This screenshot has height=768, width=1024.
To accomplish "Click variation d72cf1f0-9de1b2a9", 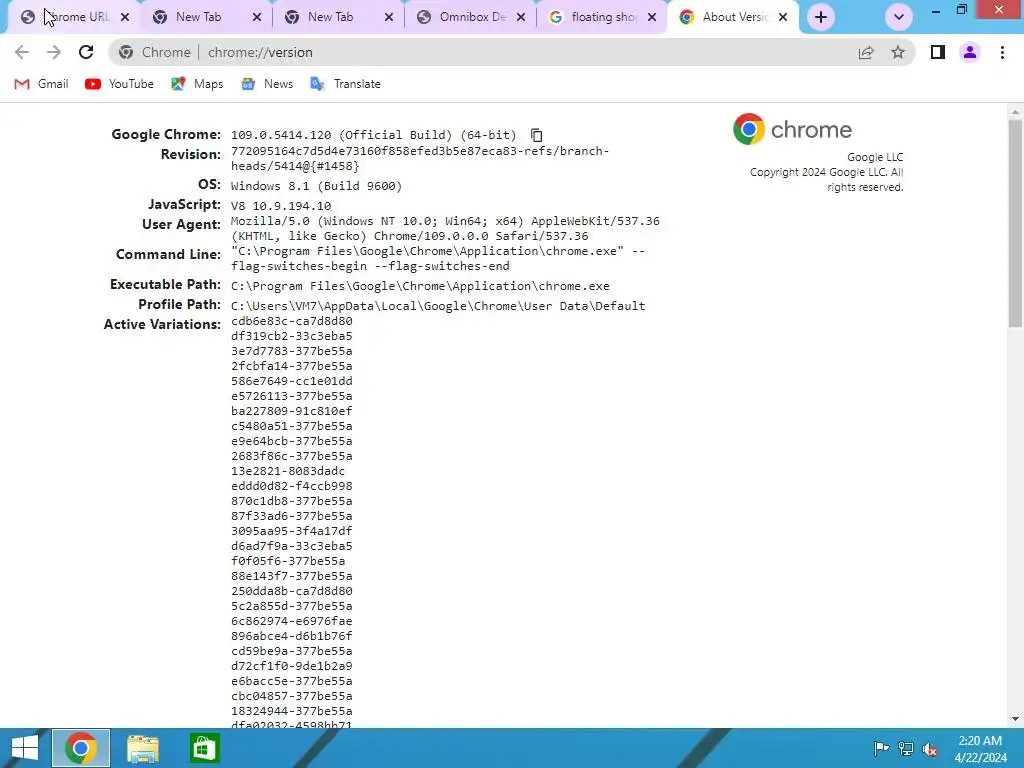I will (x=292, y=666).
